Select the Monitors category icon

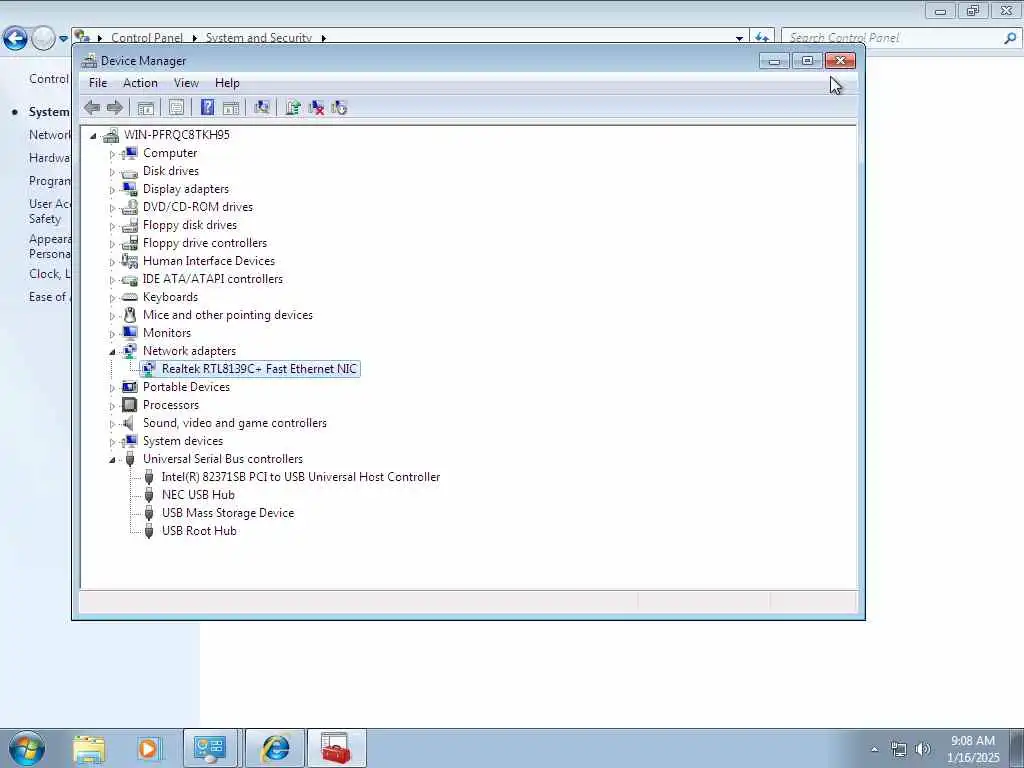[130, 333]
